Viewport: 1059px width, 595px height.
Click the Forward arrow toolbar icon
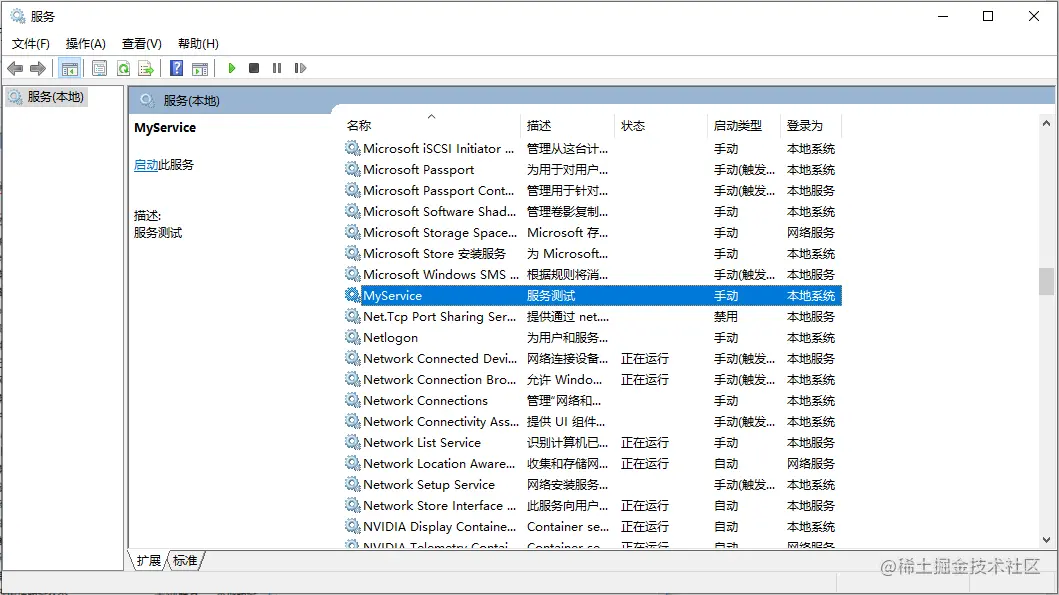(x=38, y=68)
